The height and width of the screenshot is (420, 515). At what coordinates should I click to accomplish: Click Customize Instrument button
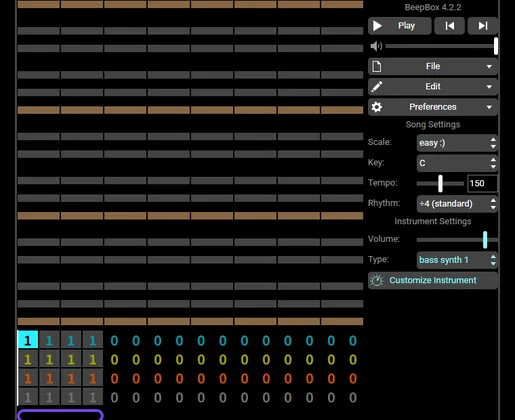[x=433, y=280]
